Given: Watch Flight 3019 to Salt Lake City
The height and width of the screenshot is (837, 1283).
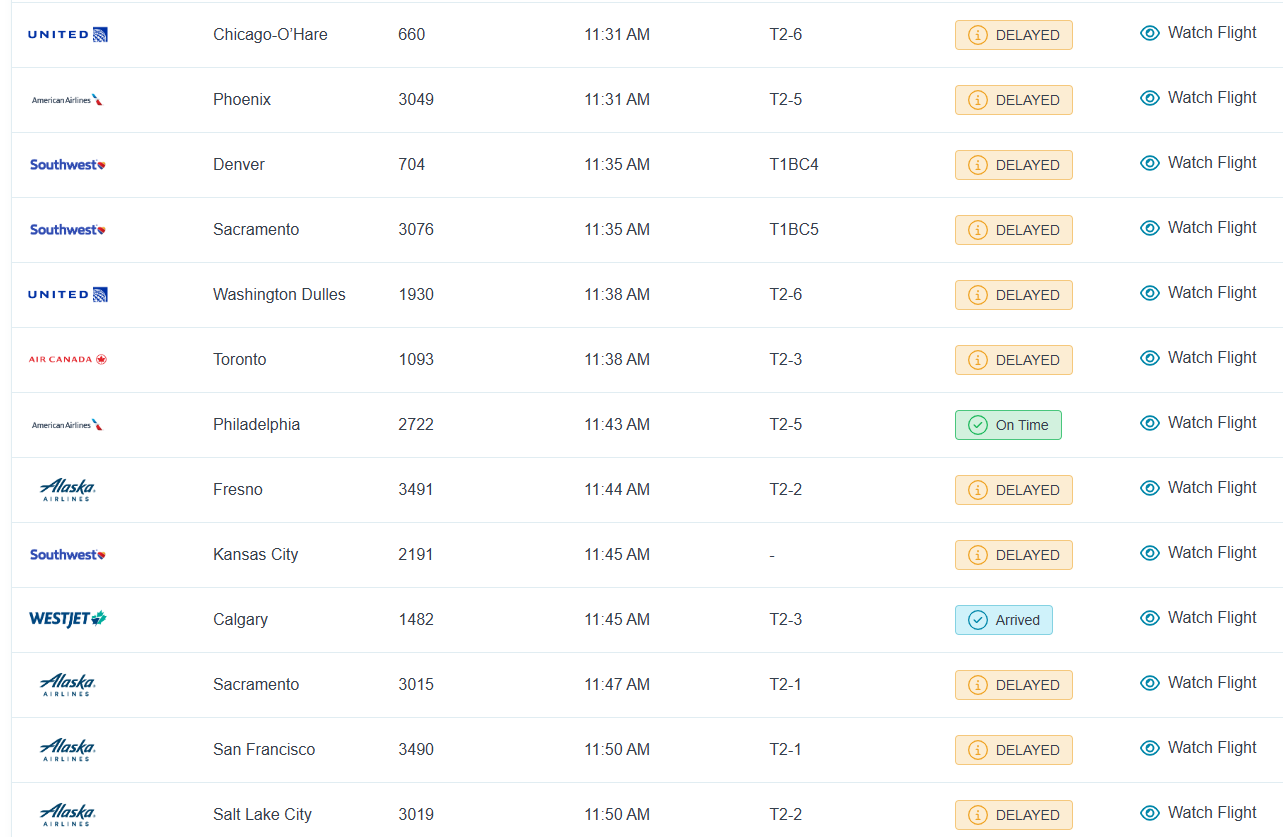Looking at the screenshot, I should click(1198, 813).
